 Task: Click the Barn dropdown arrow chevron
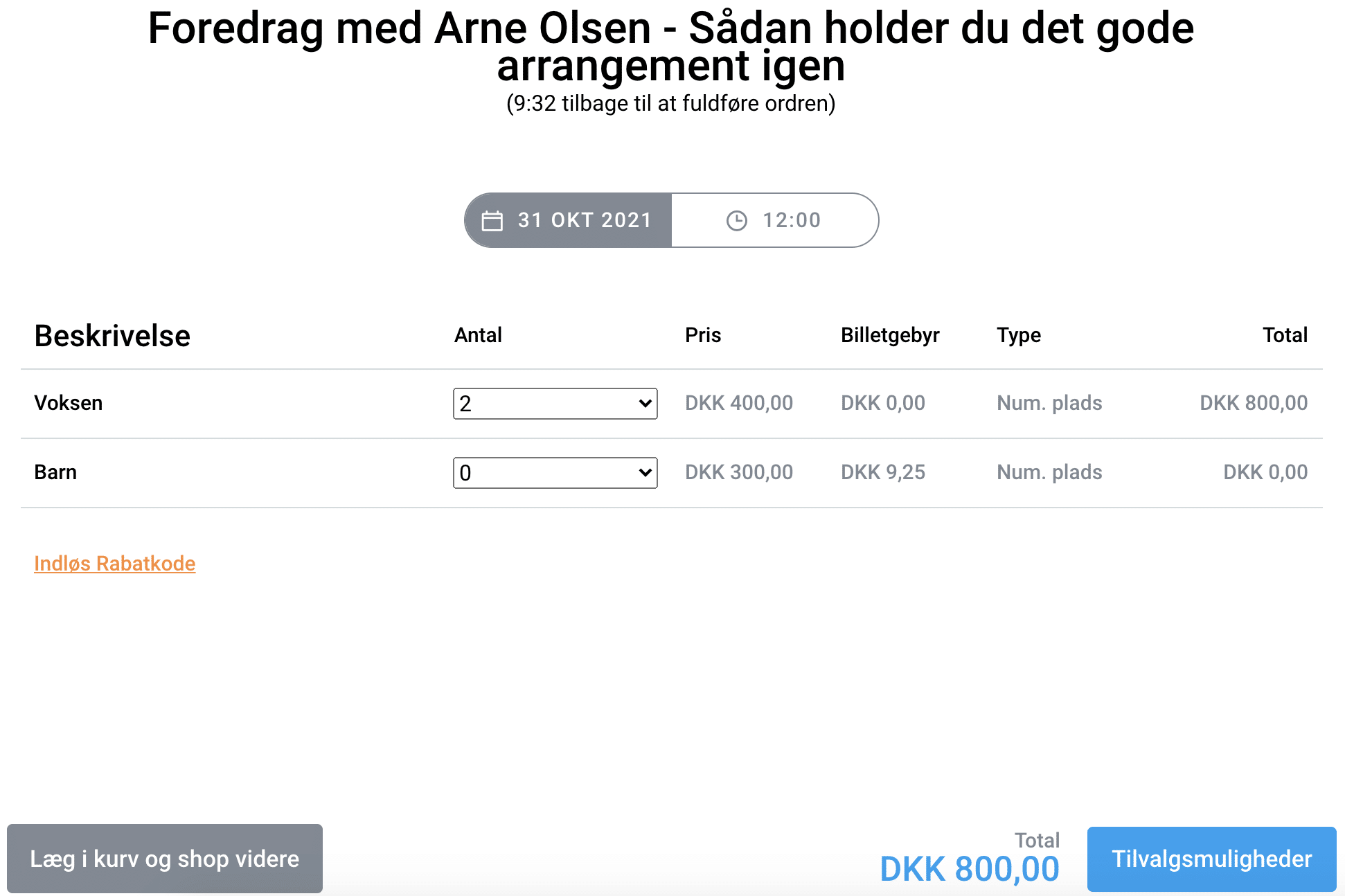coord(645,473)
